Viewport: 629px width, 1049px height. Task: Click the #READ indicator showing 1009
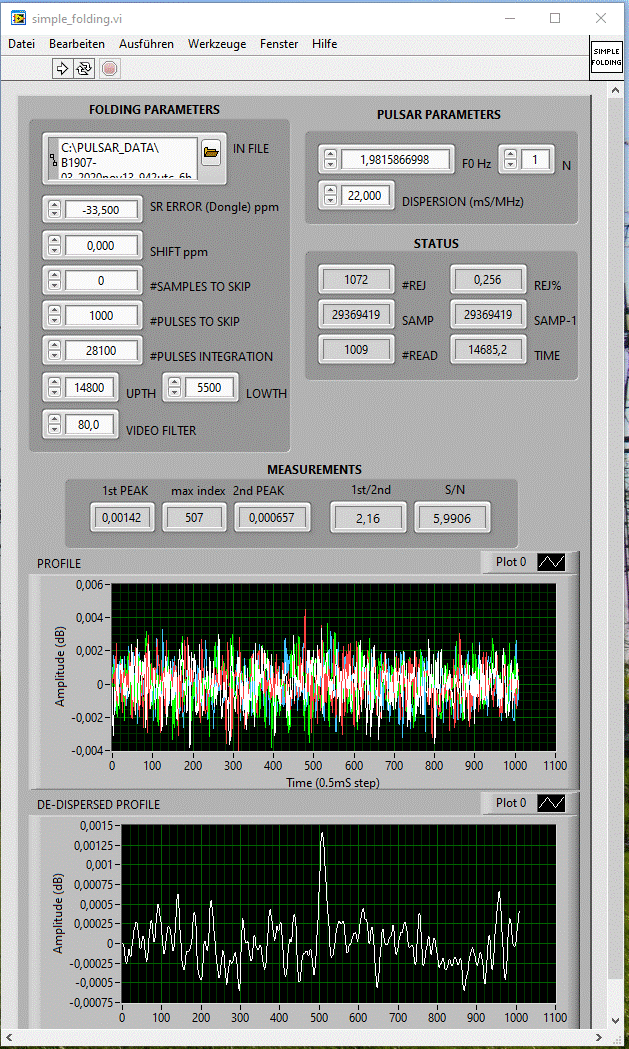[x=356, y=349]
